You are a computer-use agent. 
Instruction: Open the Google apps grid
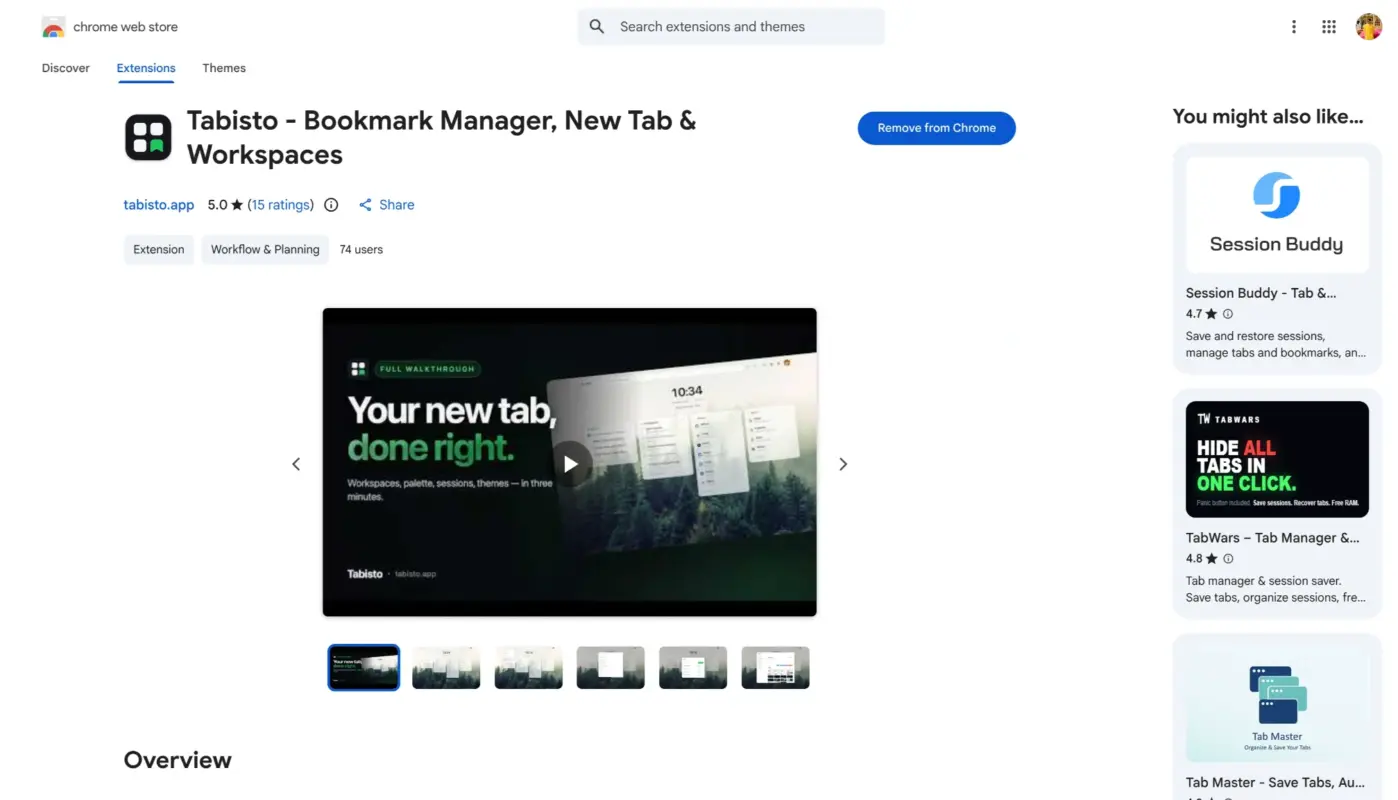[x=1329, y=27]
